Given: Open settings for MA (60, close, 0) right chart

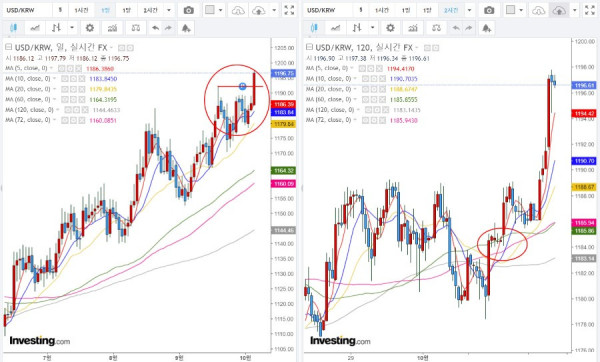Looking at the screenshot, I should (x=374, y=99).
